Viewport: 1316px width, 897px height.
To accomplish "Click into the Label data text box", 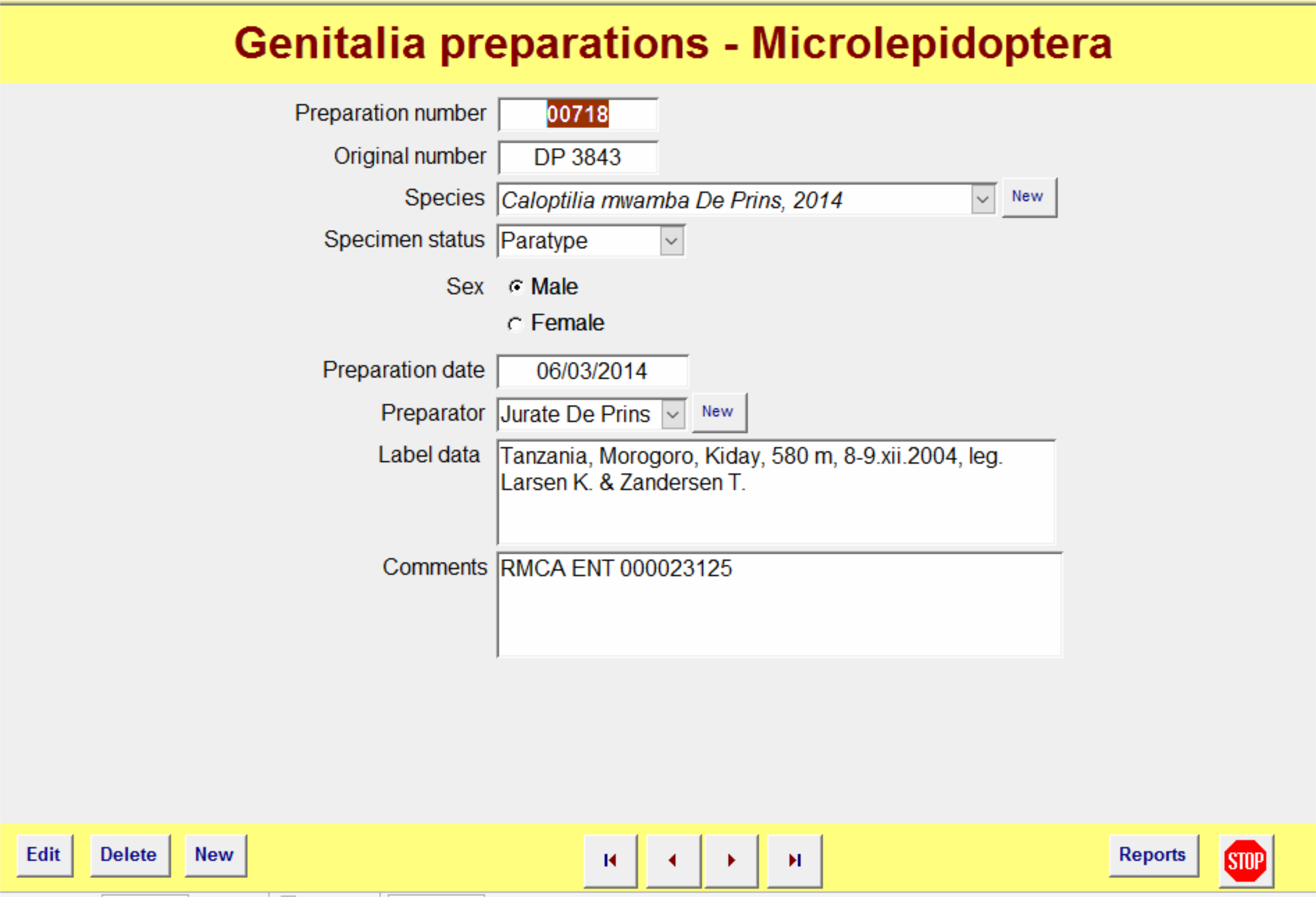I will [776, 492].
